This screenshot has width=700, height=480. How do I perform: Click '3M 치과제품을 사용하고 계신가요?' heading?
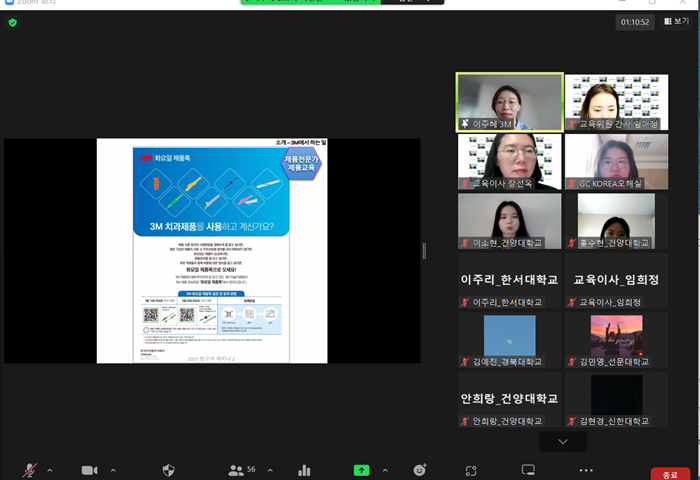(x=212, y=226)
